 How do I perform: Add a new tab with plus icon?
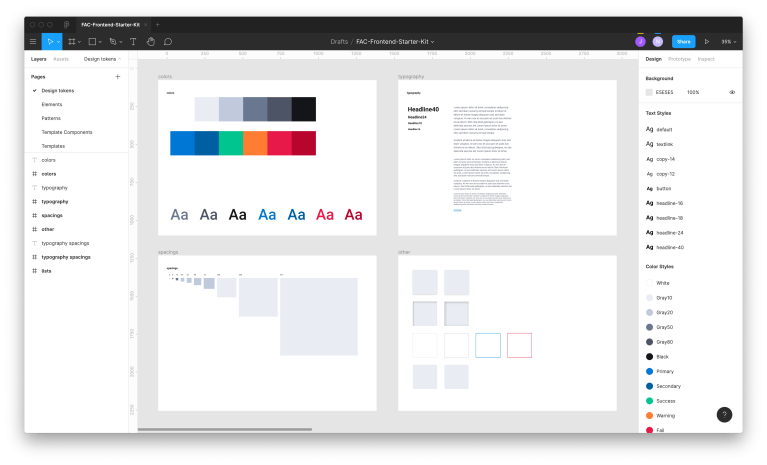point(158,24)
